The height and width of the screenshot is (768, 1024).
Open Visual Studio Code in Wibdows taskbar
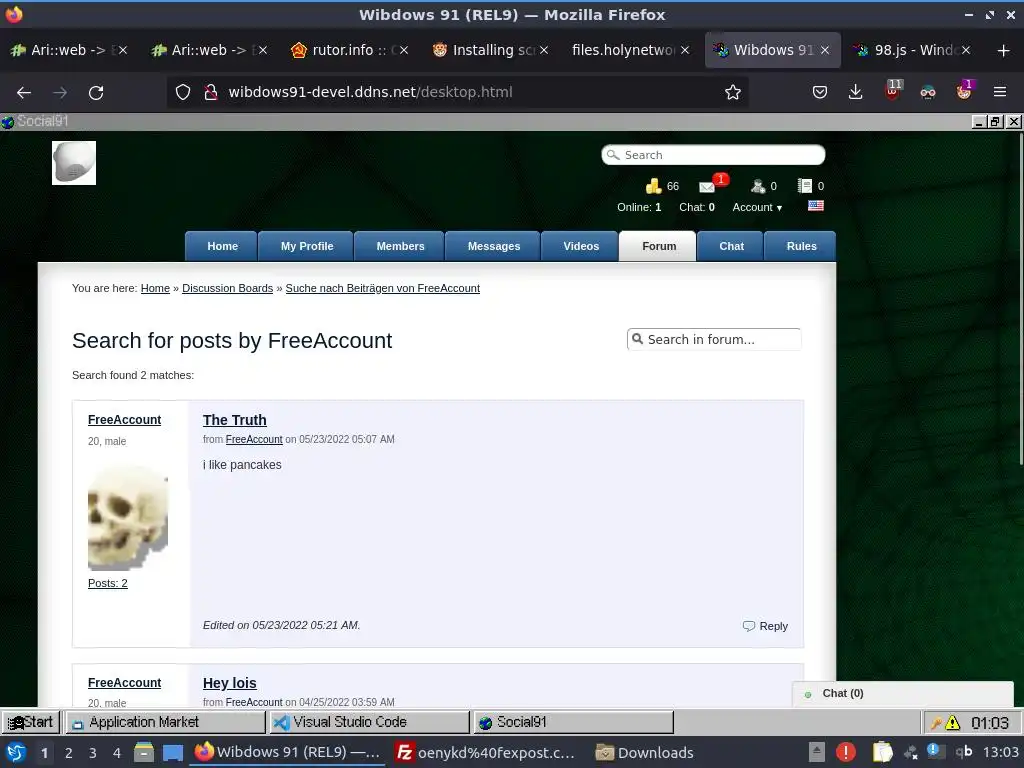[370, 722]
